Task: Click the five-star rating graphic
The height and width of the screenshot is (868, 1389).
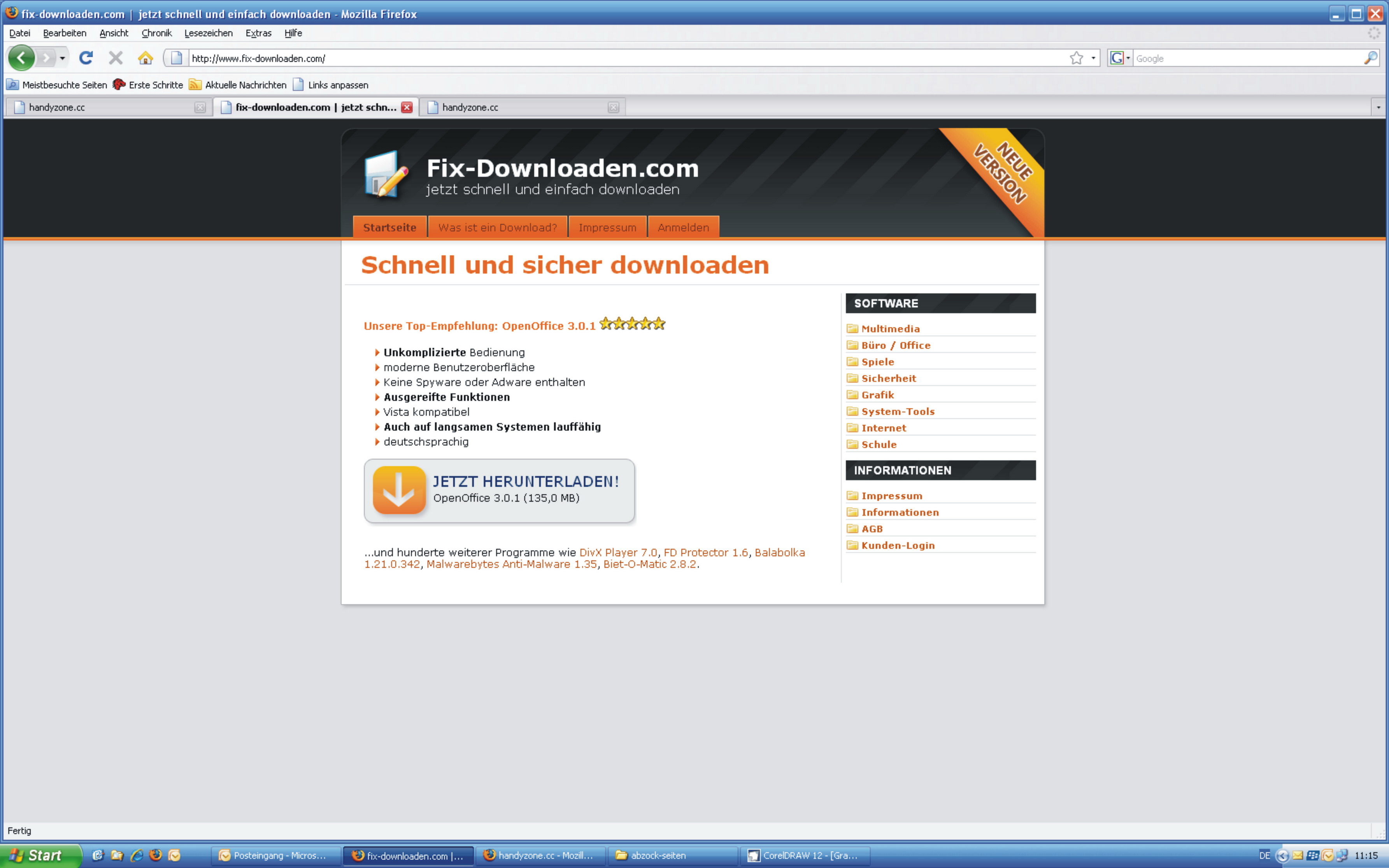Action: click(x=632, y=324)
